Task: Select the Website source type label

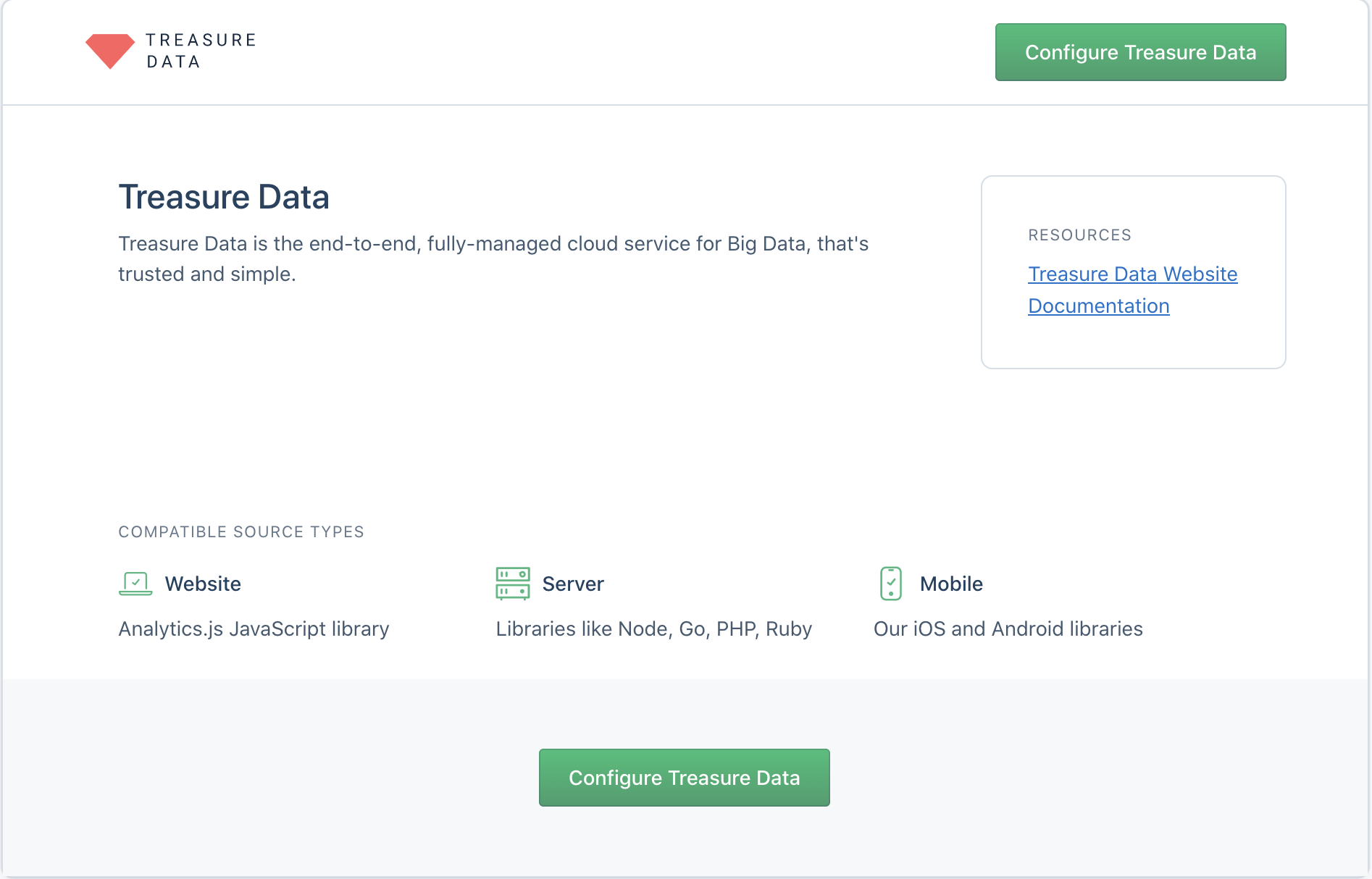Action: click(203, 584)
